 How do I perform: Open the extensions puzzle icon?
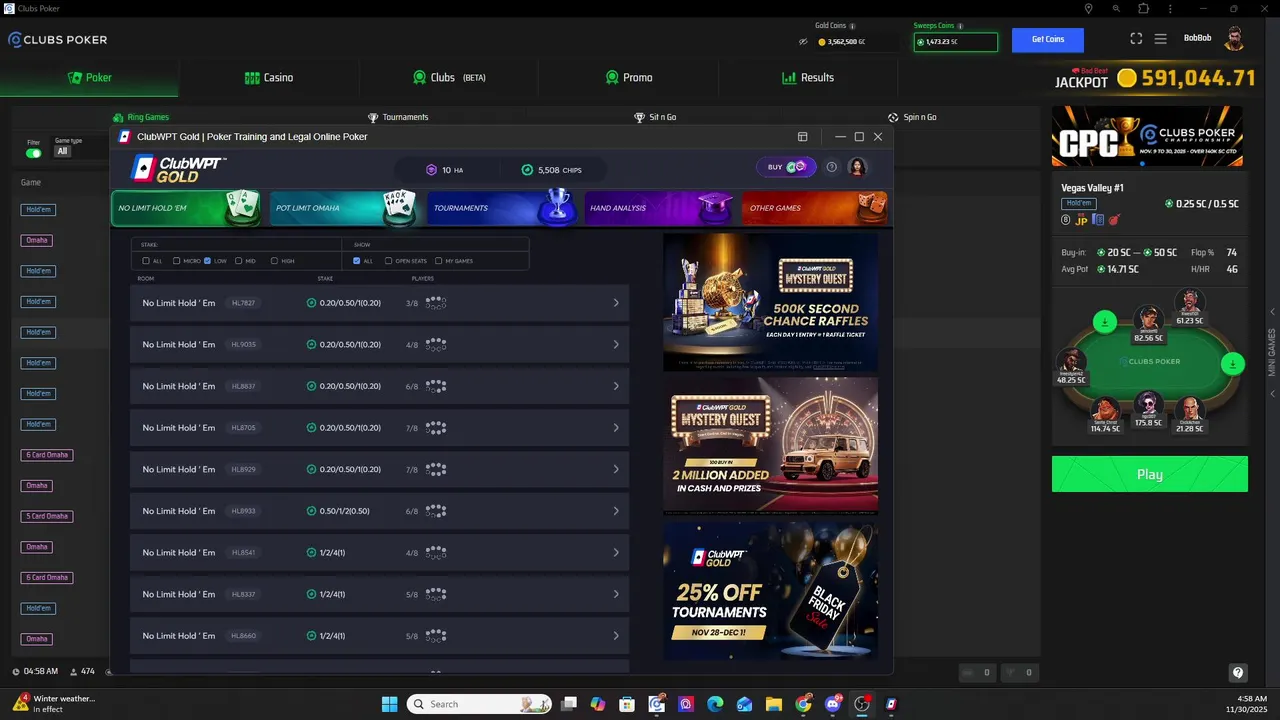[1143, 8]
